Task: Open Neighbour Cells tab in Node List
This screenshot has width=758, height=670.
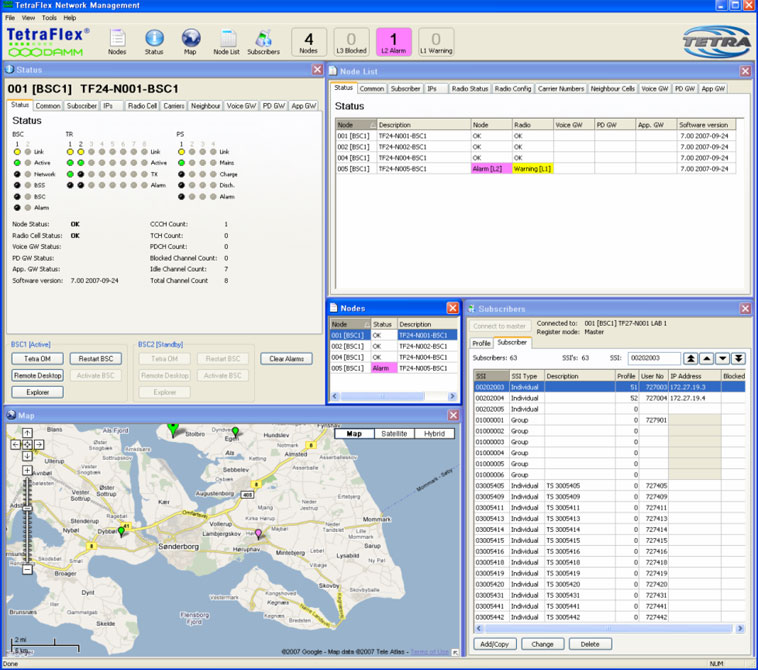Action: (x=612, y=89)
